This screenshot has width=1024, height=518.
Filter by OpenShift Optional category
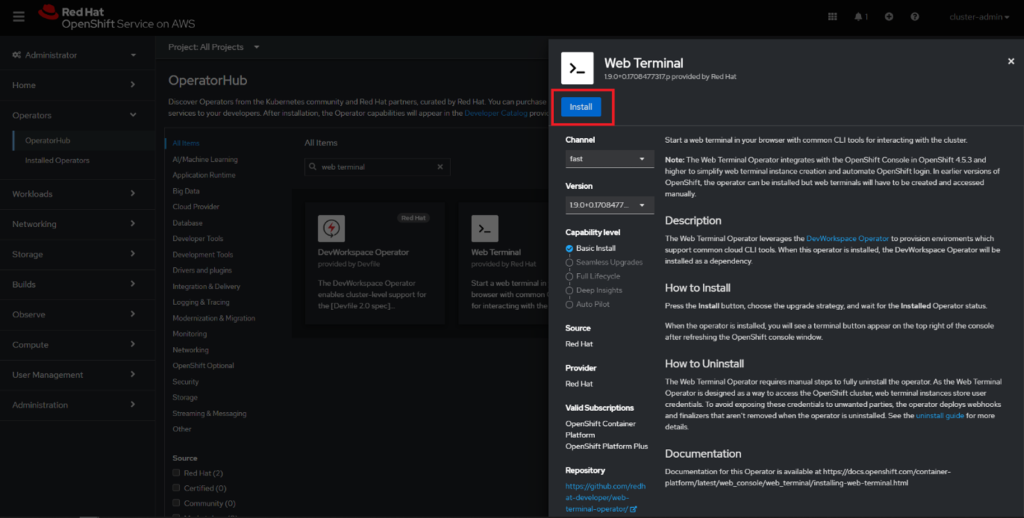click(x=203, y=366)
